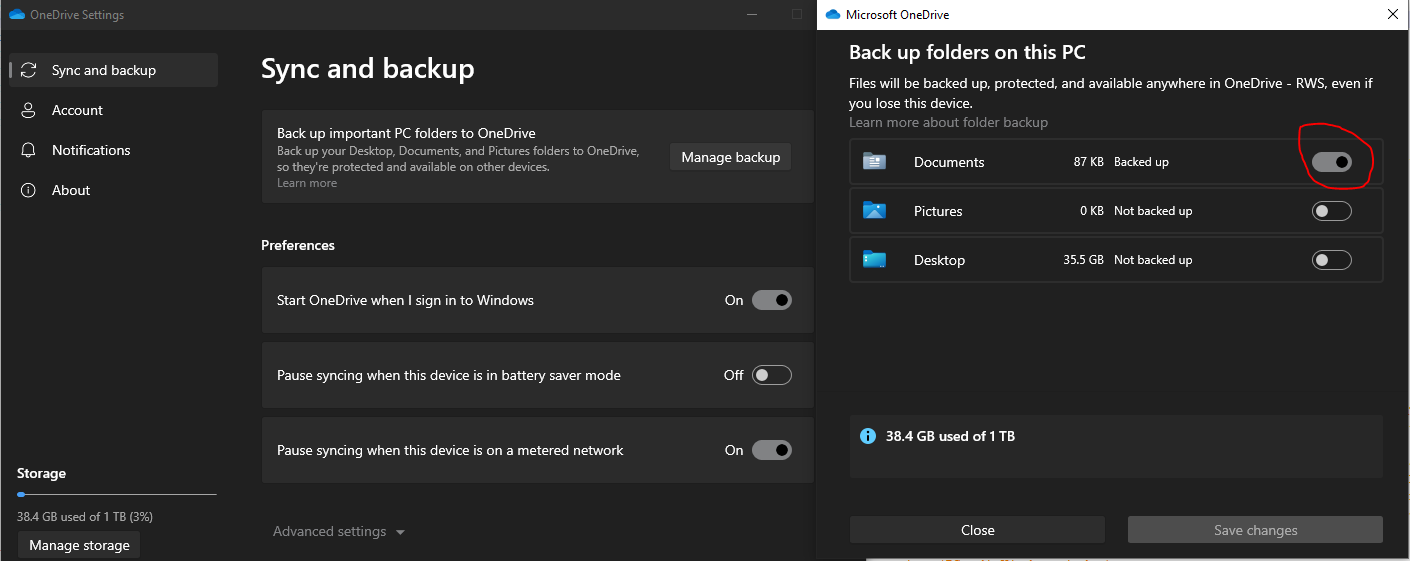Enable backup for Pictures folder

click(1332, 211)
